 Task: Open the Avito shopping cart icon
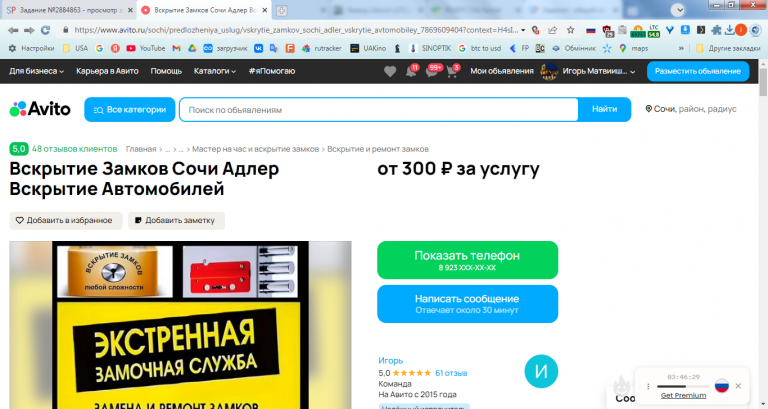452,71
